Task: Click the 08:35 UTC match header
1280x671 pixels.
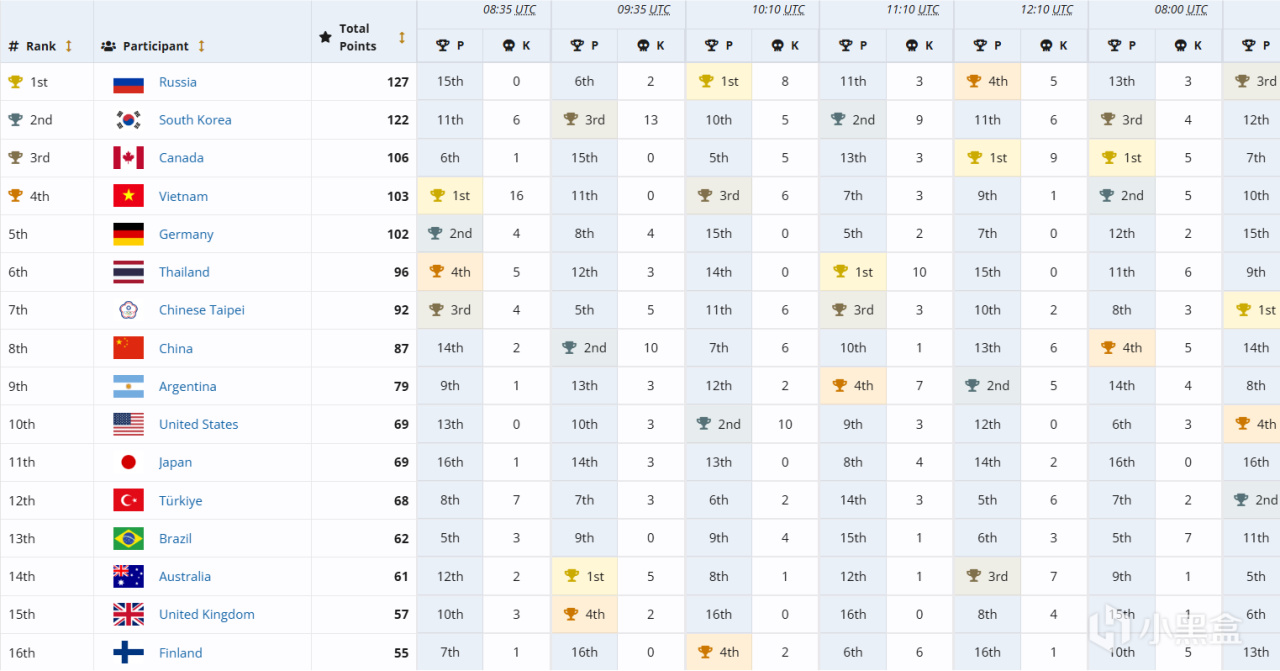Action: (x=509, y=10)
